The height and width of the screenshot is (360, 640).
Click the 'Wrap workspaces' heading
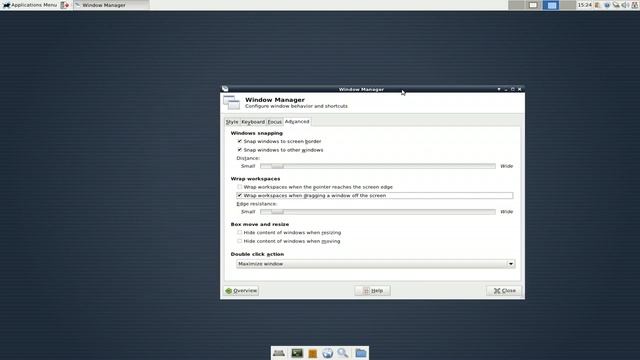click(256, 179)
